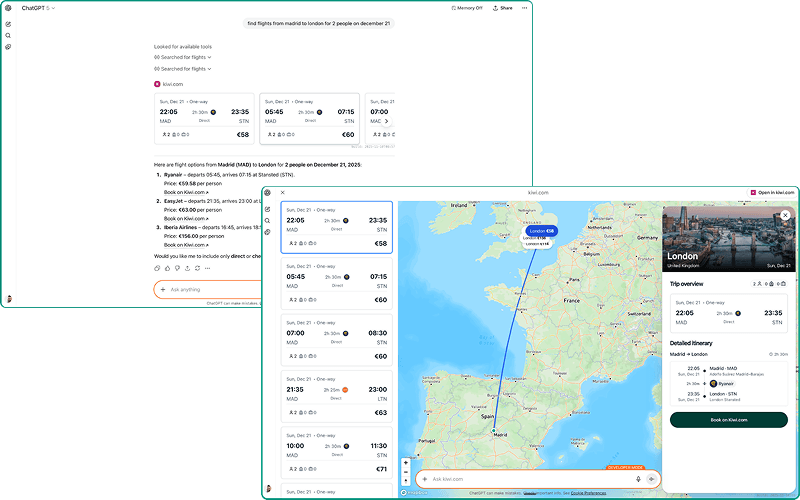The image size is (800, 500).
Task: Select the 10:00 to 11:30 €71 flight
Action: coord(337,453)
